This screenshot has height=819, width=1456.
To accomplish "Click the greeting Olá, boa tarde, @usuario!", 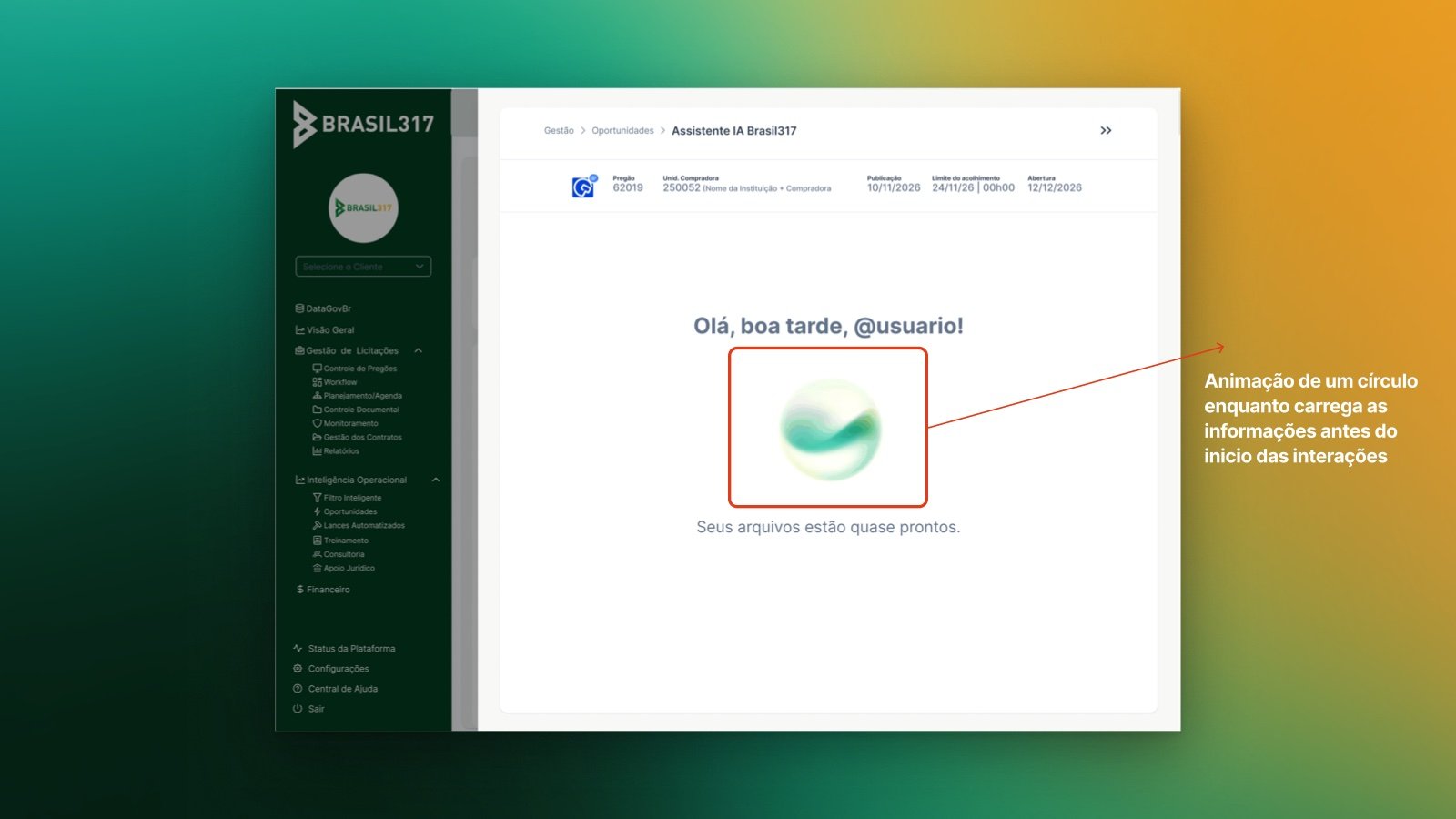I will coord(828,326).
